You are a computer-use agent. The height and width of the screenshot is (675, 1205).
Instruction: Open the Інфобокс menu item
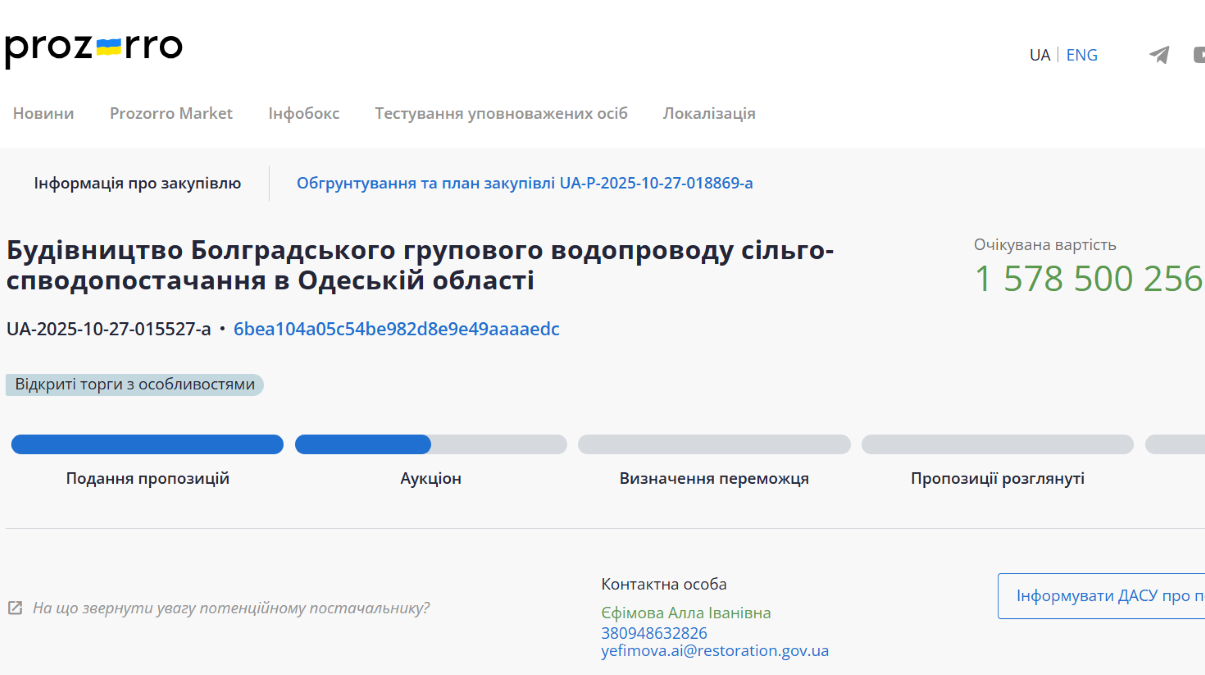[x=303, y=113]
